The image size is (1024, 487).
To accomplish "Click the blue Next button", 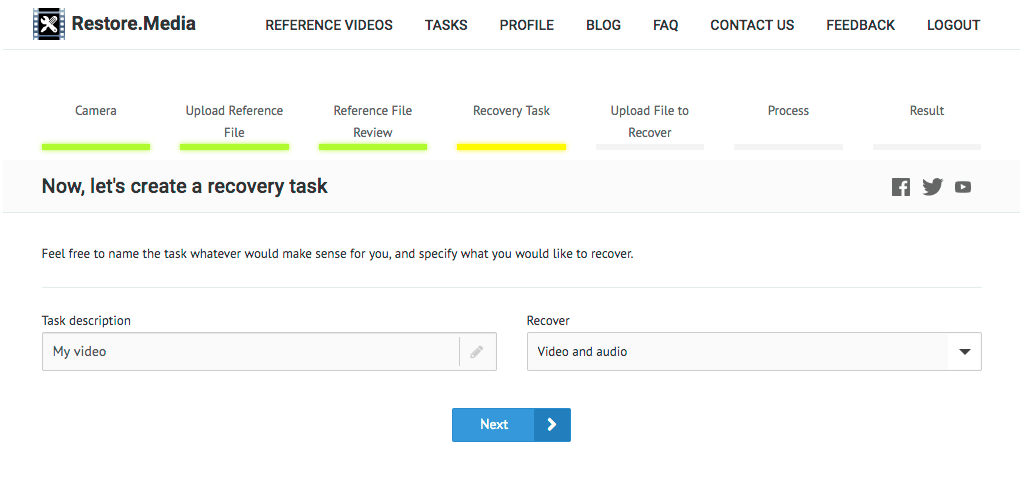I will point(511,424).
